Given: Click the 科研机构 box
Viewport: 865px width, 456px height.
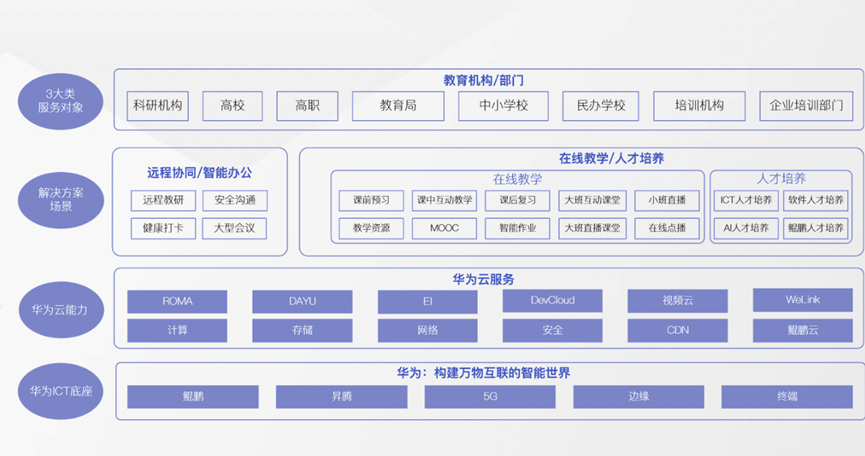Looking at the screenshot, I should pos(157,105).
